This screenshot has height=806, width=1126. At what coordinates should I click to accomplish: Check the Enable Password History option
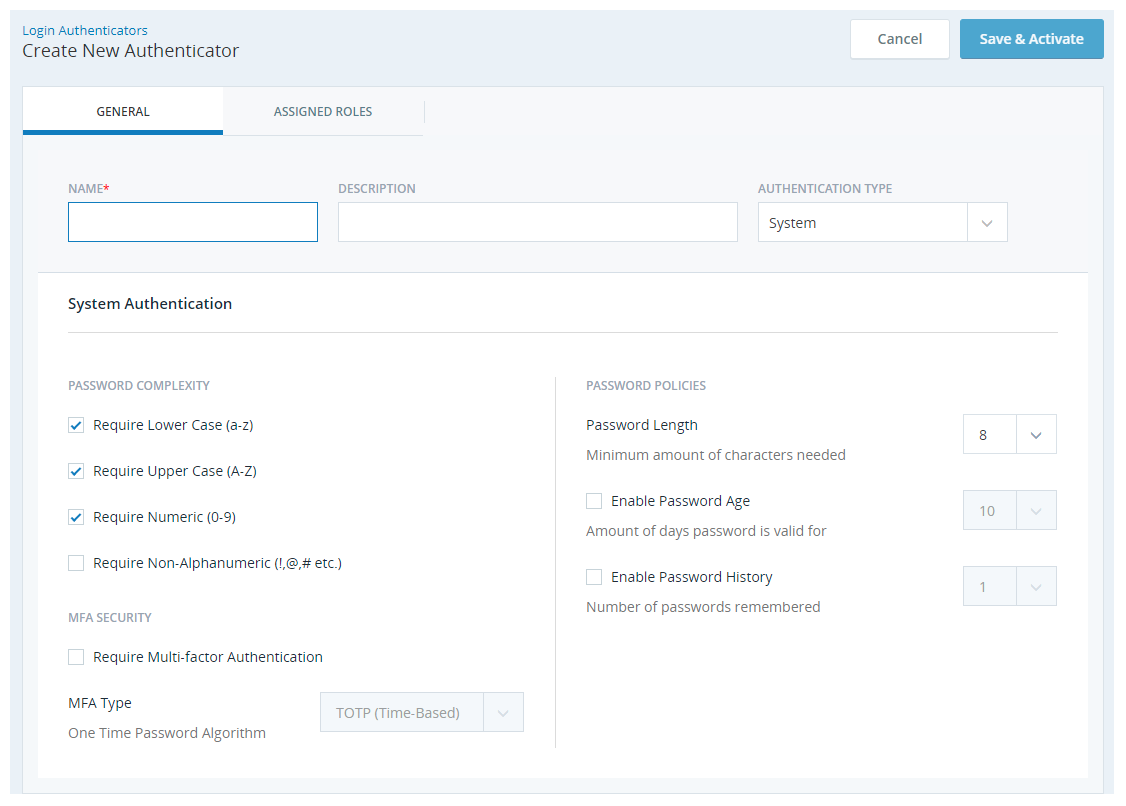coord(594,576)
